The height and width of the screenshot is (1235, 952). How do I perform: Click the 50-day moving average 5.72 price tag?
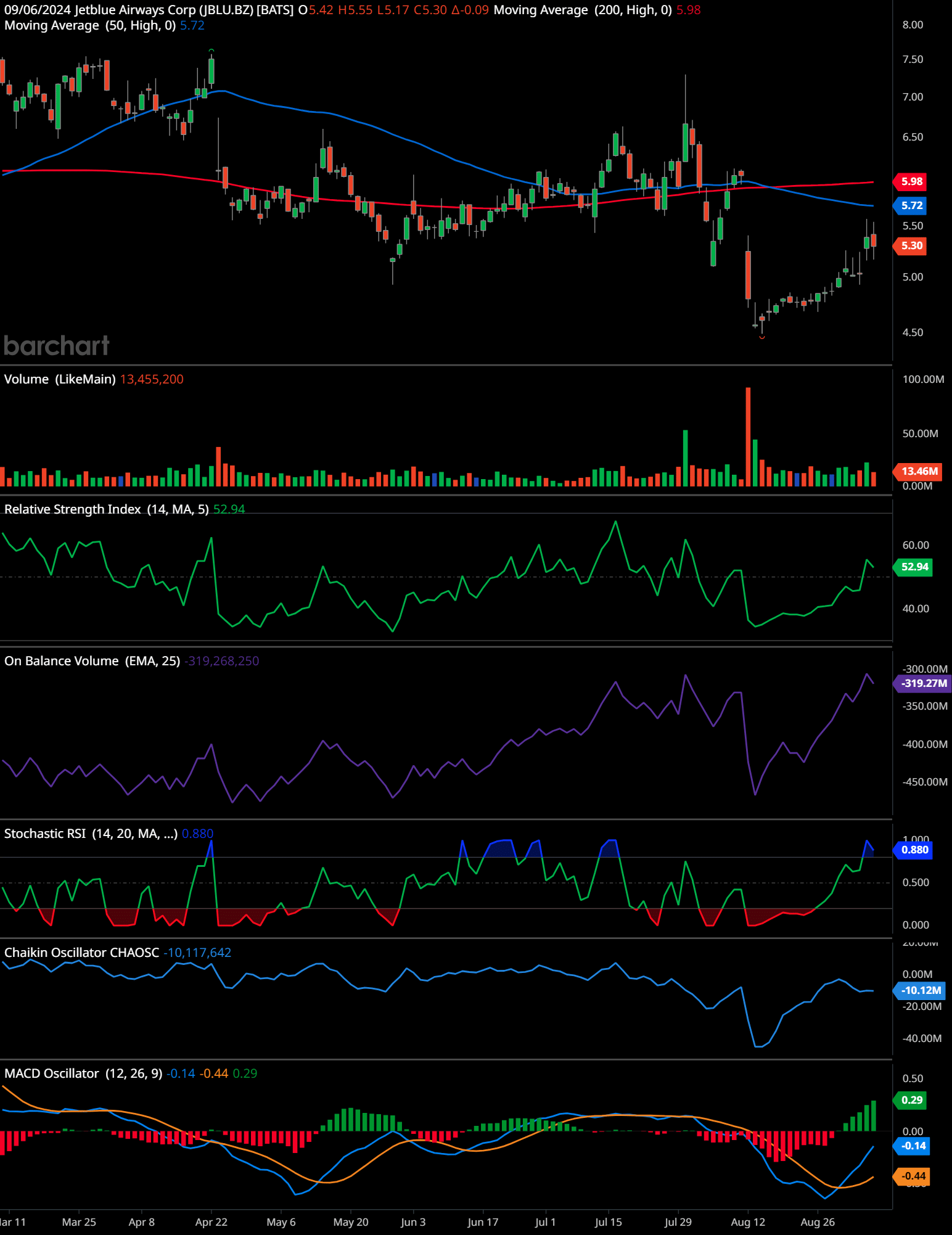911,205
